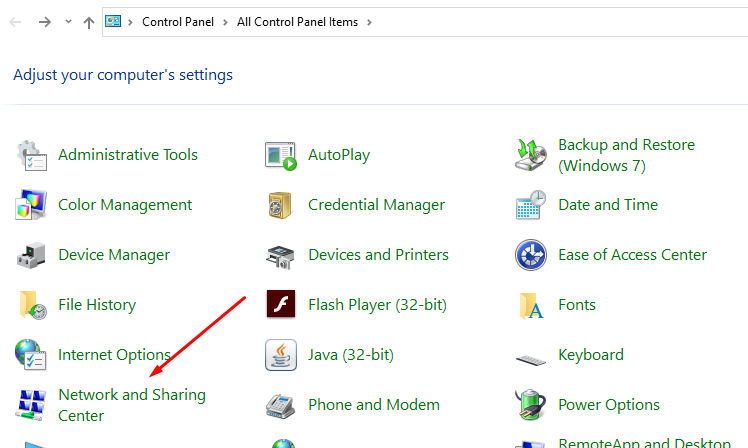Open the Credential Manager safe icon
This screenshot has width=748, height=448.
pos(280,205)
